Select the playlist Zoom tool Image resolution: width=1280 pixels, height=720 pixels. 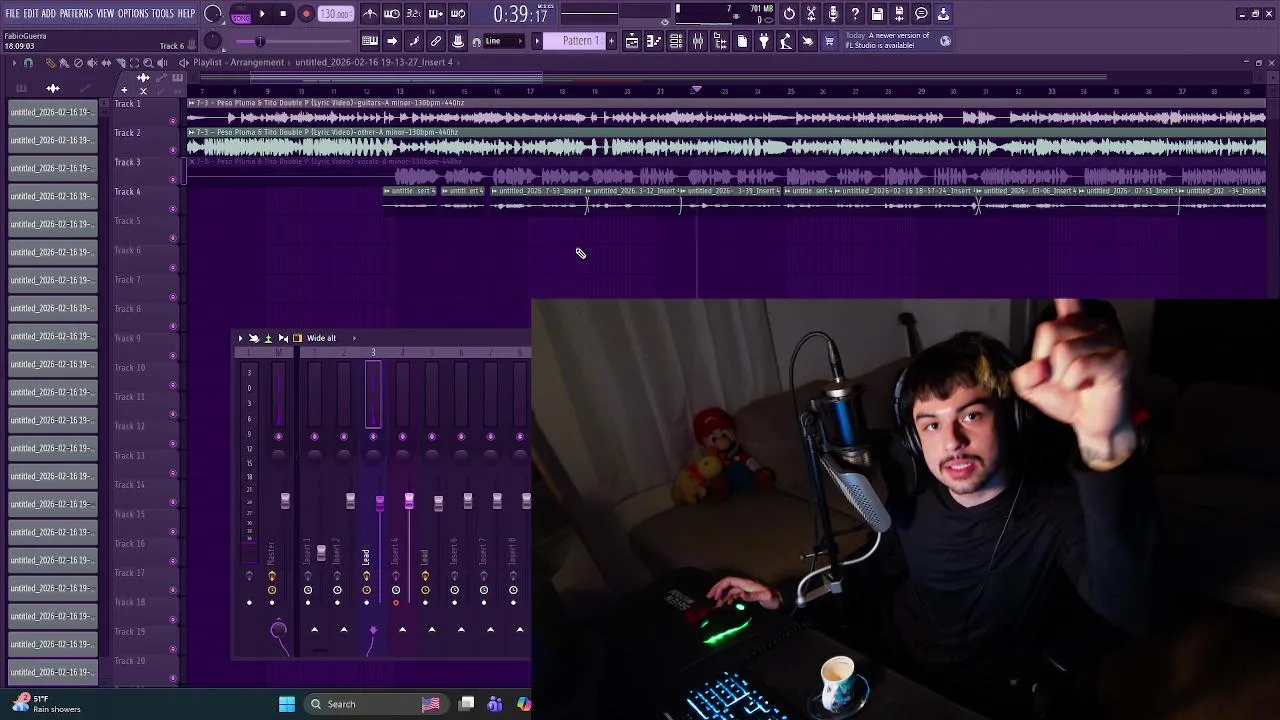click(x=149, y=63)
